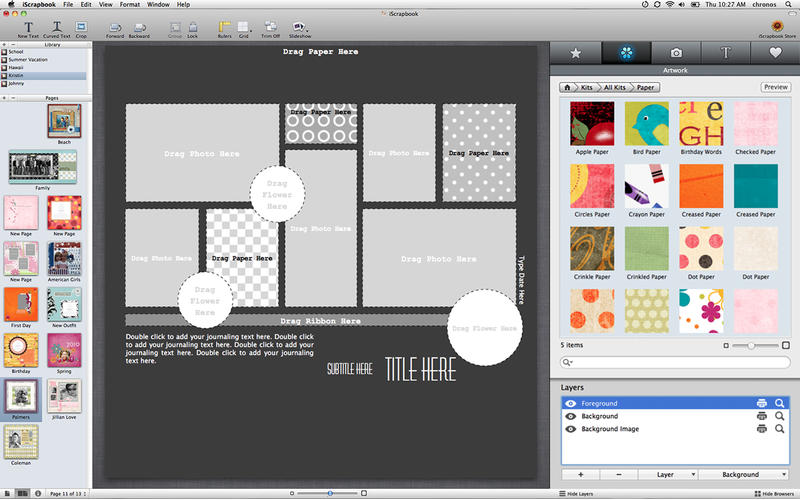800x500 pixels.
Task: Toggle printing for Background Image layer
Action: coord(761,429)
